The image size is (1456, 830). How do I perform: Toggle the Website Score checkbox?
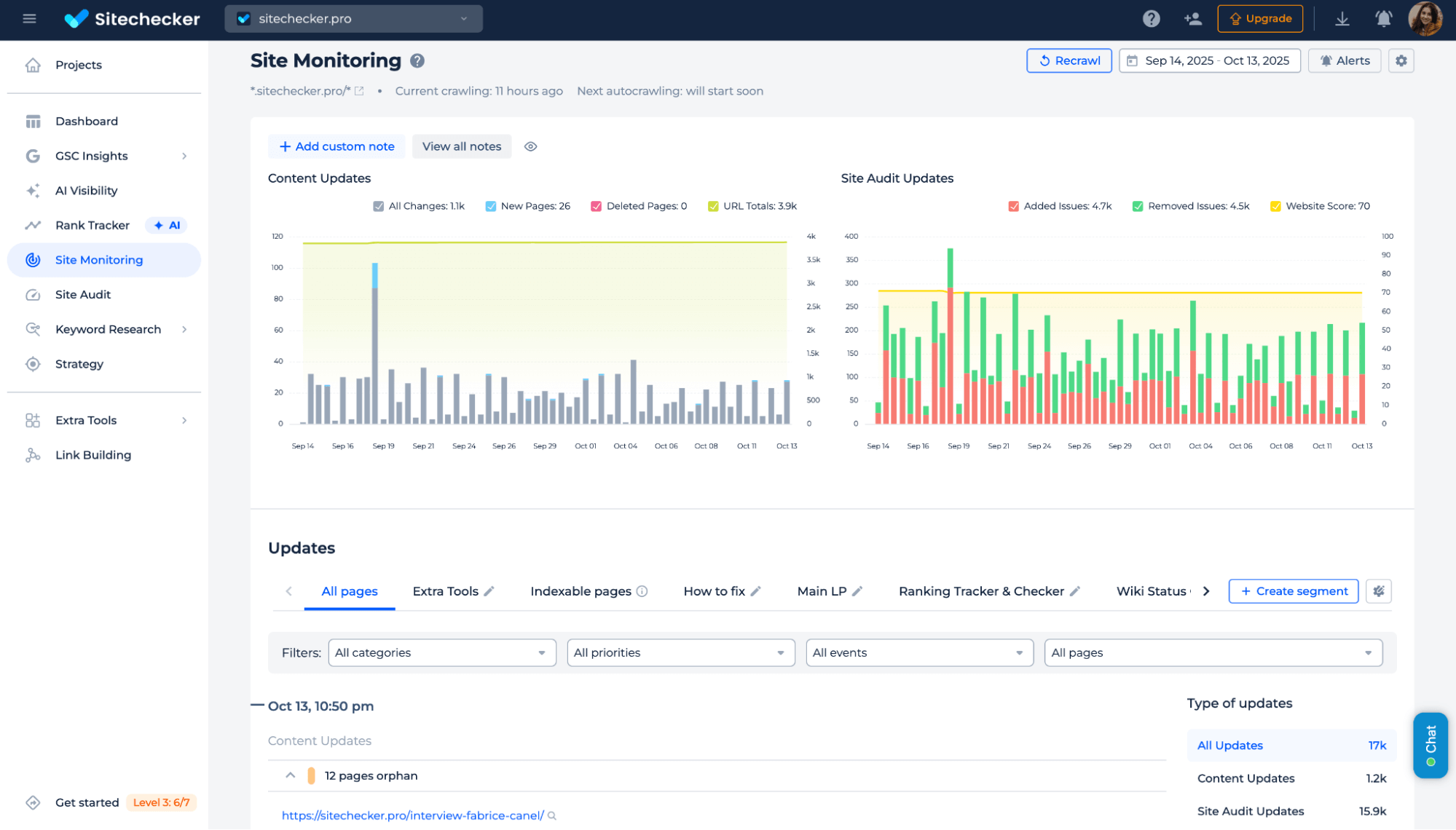(1275, 207)
